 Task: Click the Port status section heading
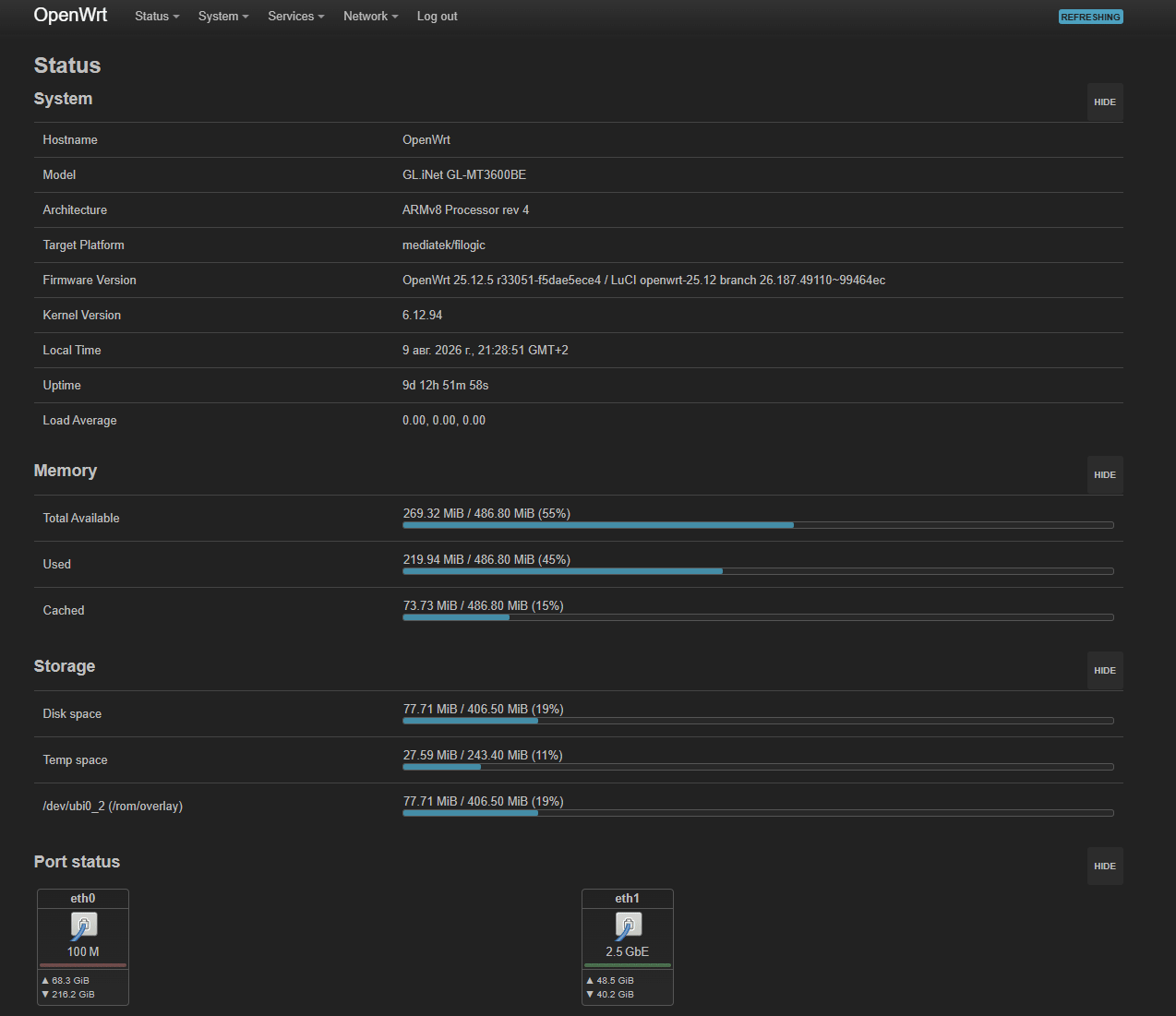point(77,862)
